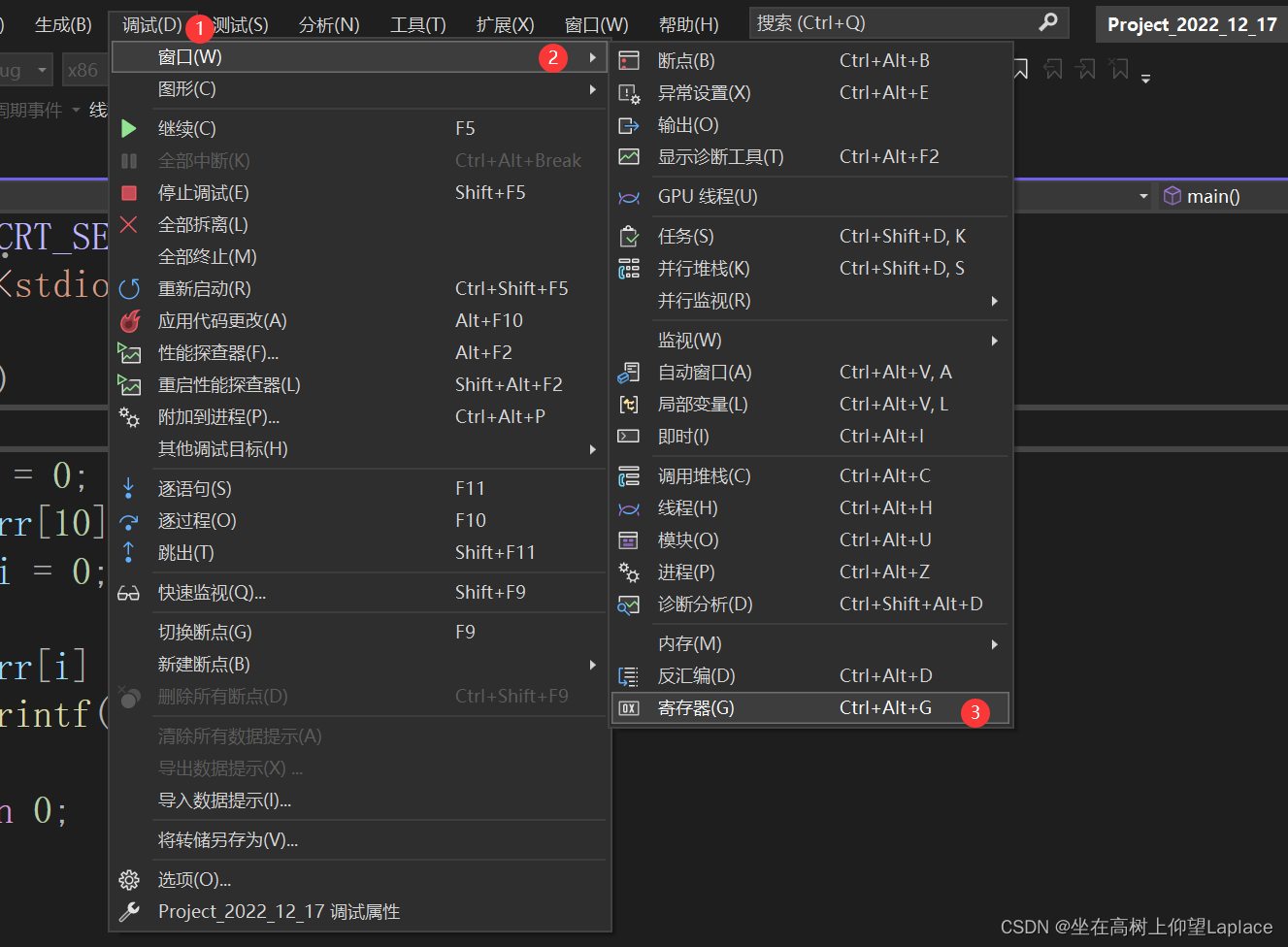This screenshot has width=1288, height=947.
Task: Select Threads (线程) Ctrl+Alt+H item
Action: point(811,508)
